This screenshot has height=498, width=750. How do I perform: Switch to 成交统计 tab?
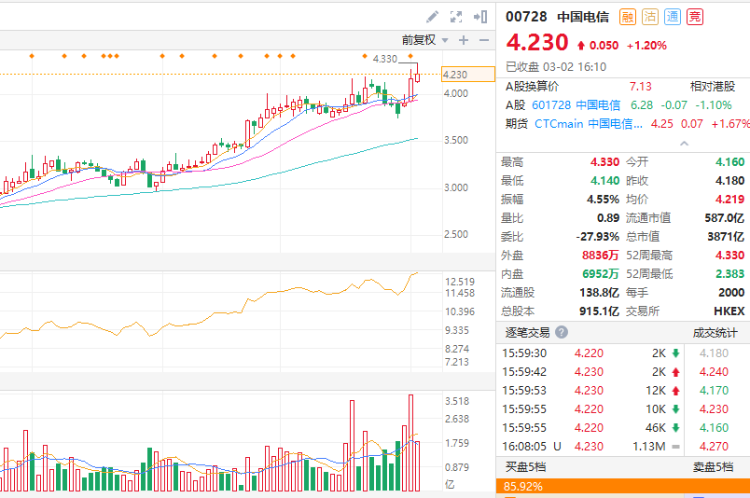pyautogui.click(x=715, y=333)
